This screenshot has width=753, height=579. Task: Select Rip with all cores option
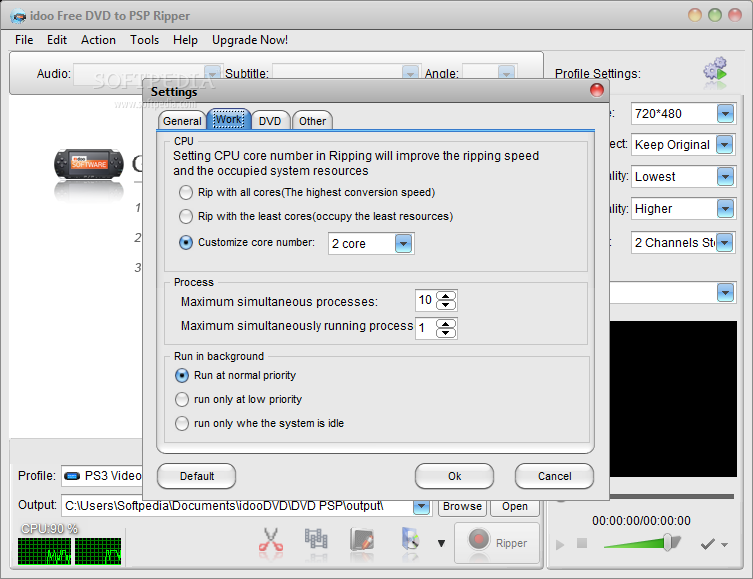186,193
